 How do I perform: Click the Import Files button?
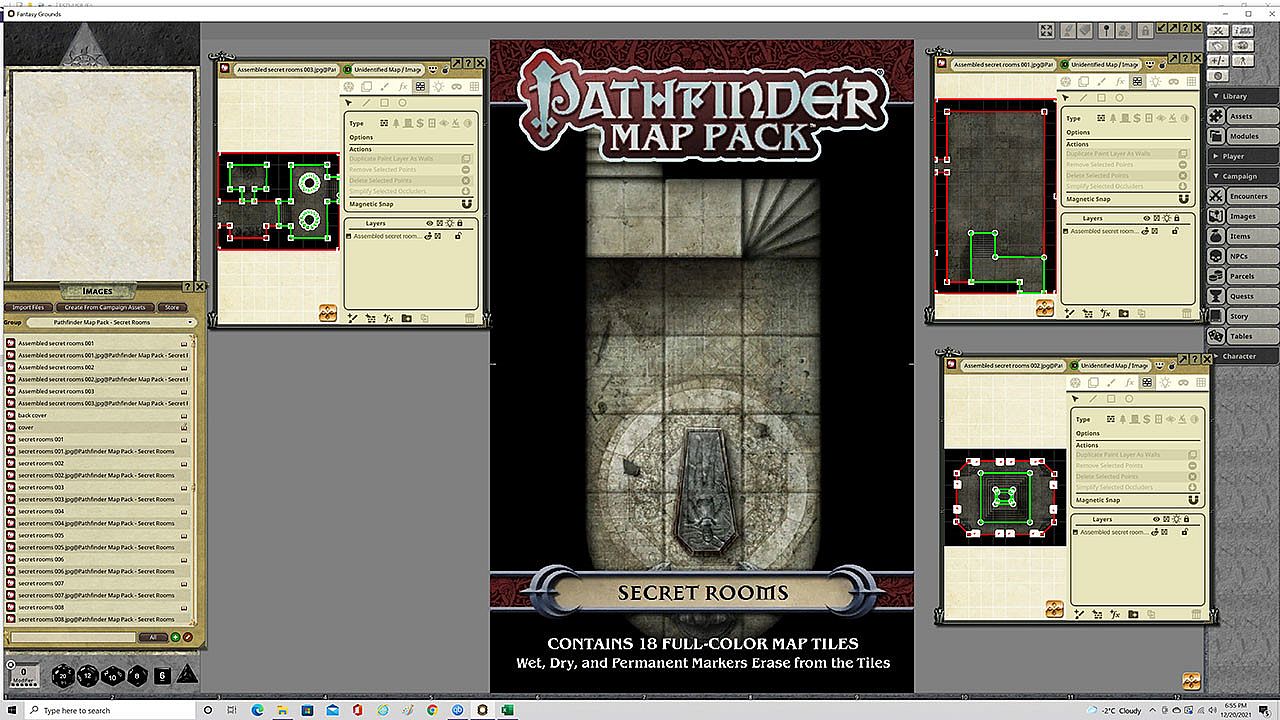[x=28, y=307]
